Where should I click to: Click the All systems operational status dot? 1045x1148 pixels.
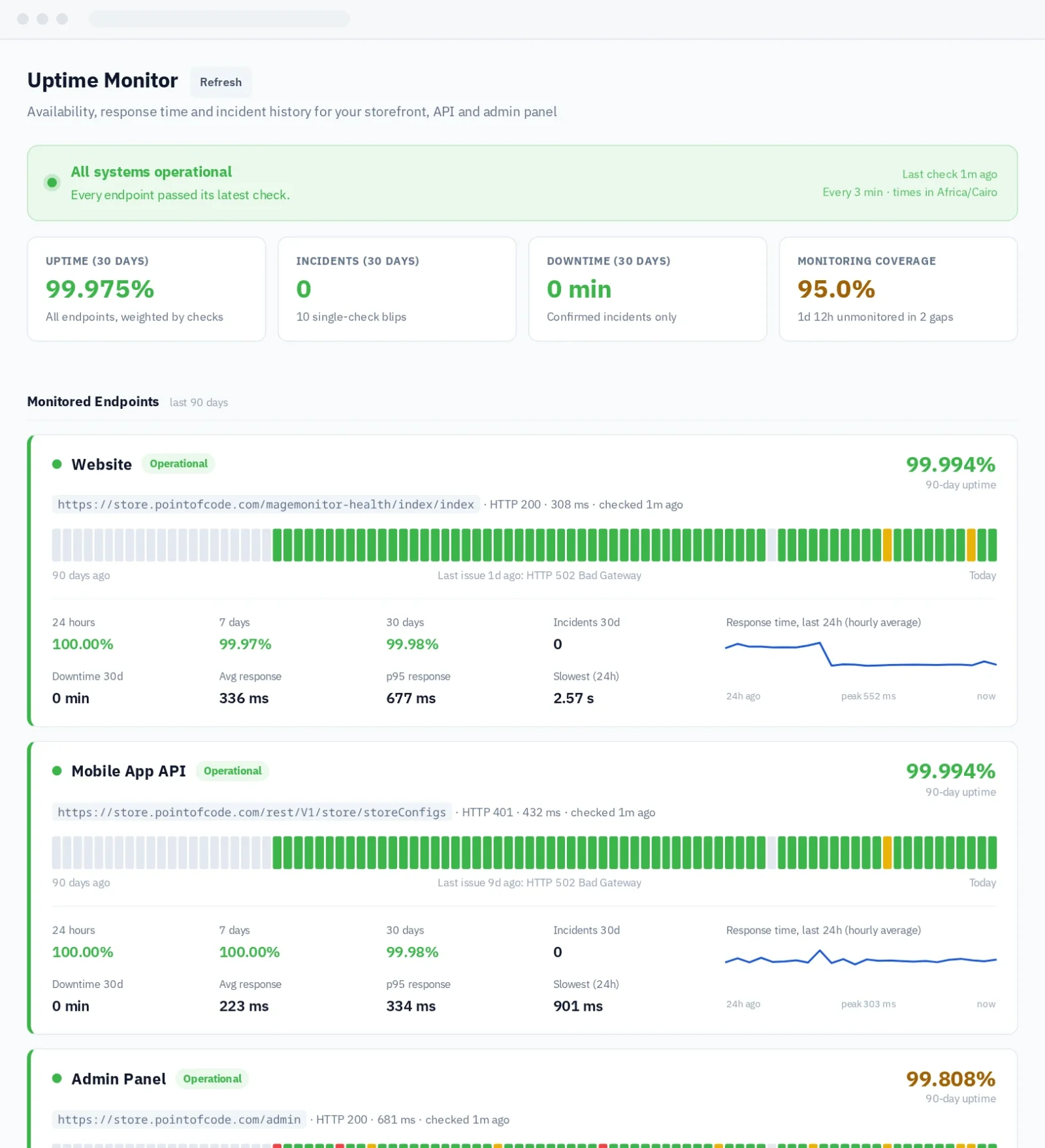(52, 183)
